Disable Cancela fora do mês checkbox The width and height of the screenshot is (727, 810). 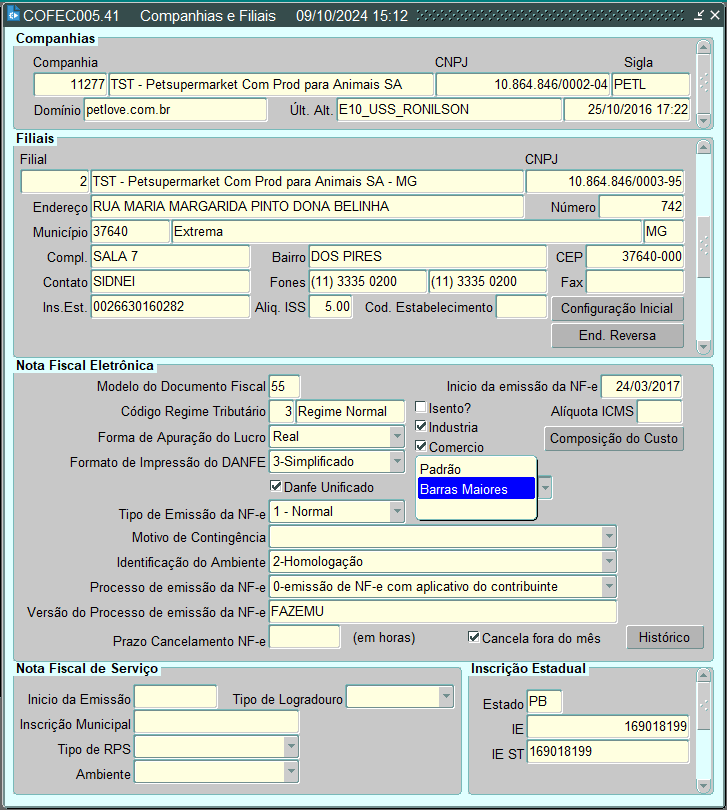(474, 637)
